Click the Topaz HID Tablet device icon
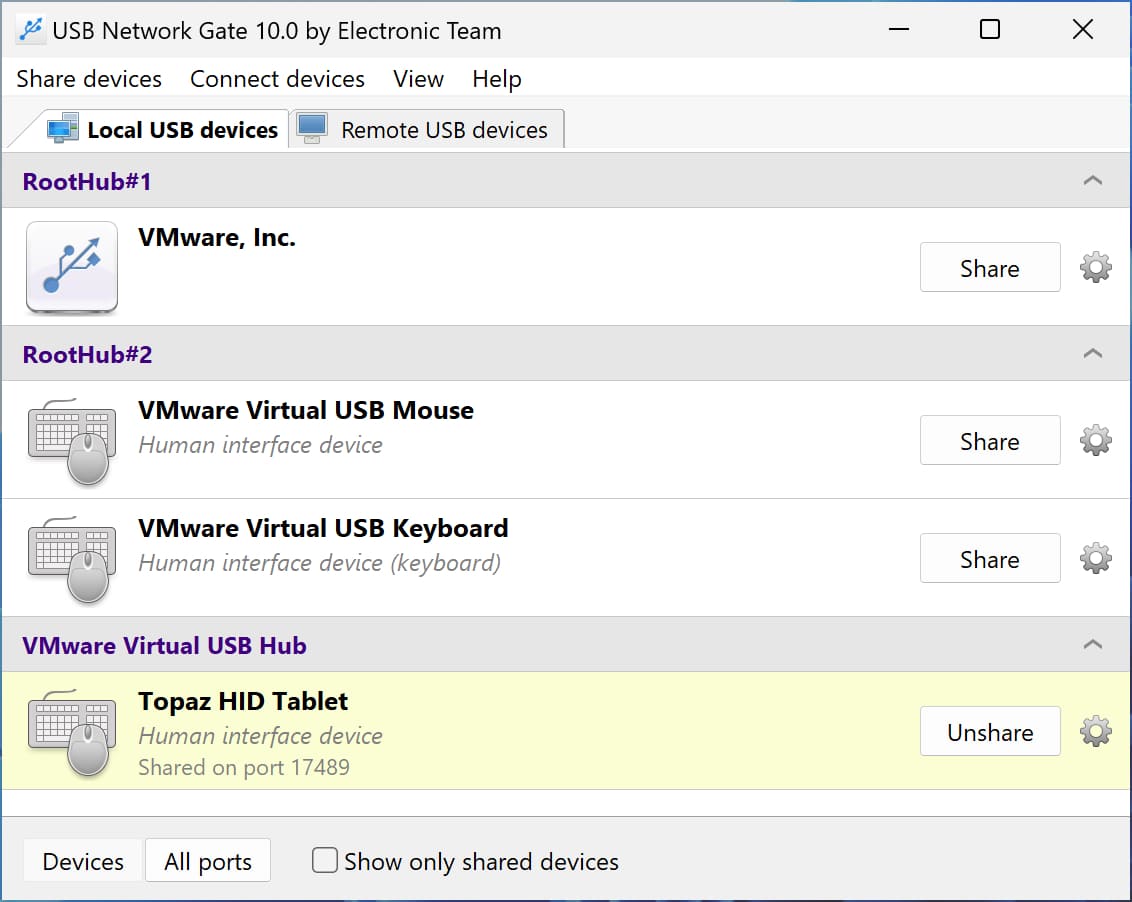 [71, 732]
